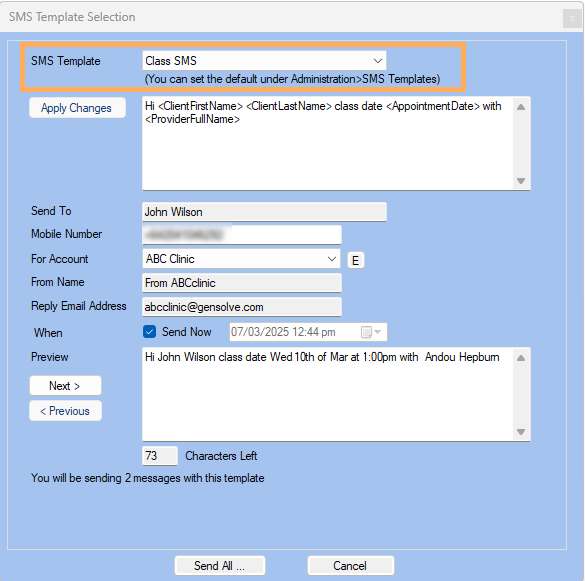Click the Reply Email Address field

[x=242, y=307]
